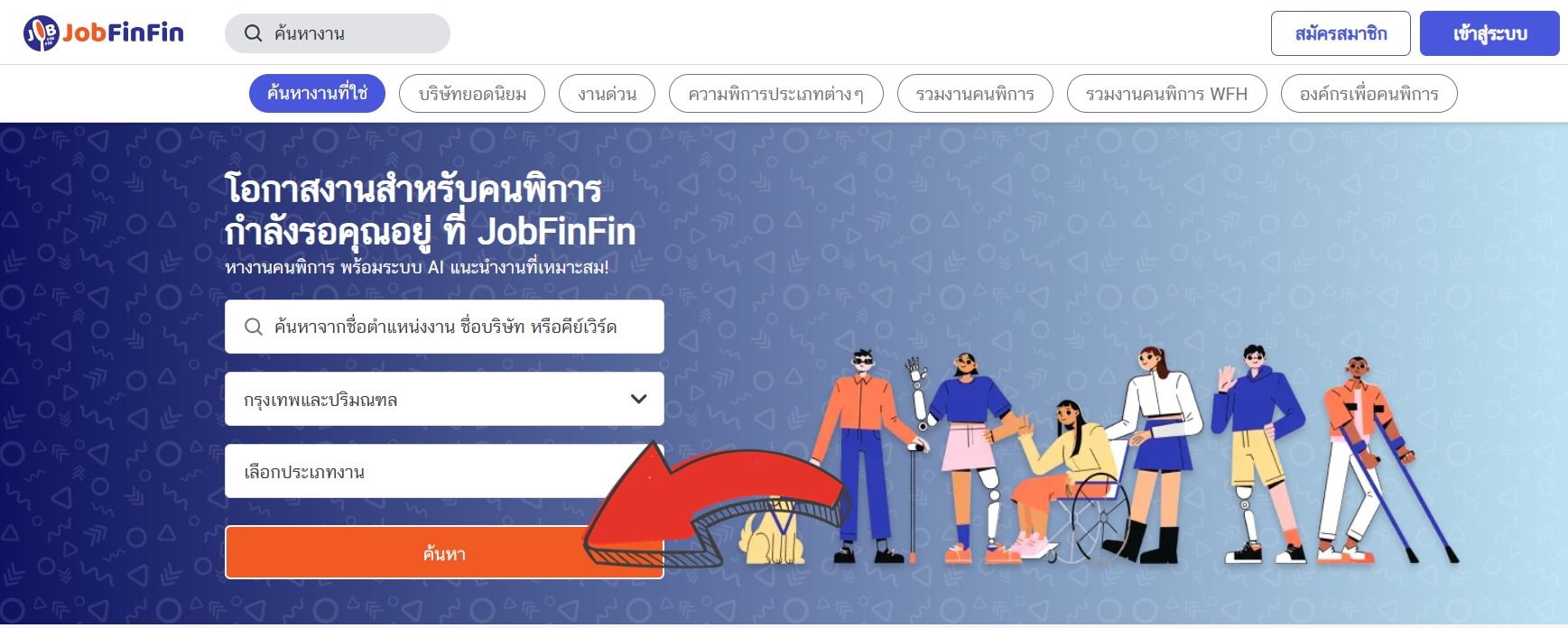
Task: Focus the header ค้นหางาน search box
Action: pos(338,33)
